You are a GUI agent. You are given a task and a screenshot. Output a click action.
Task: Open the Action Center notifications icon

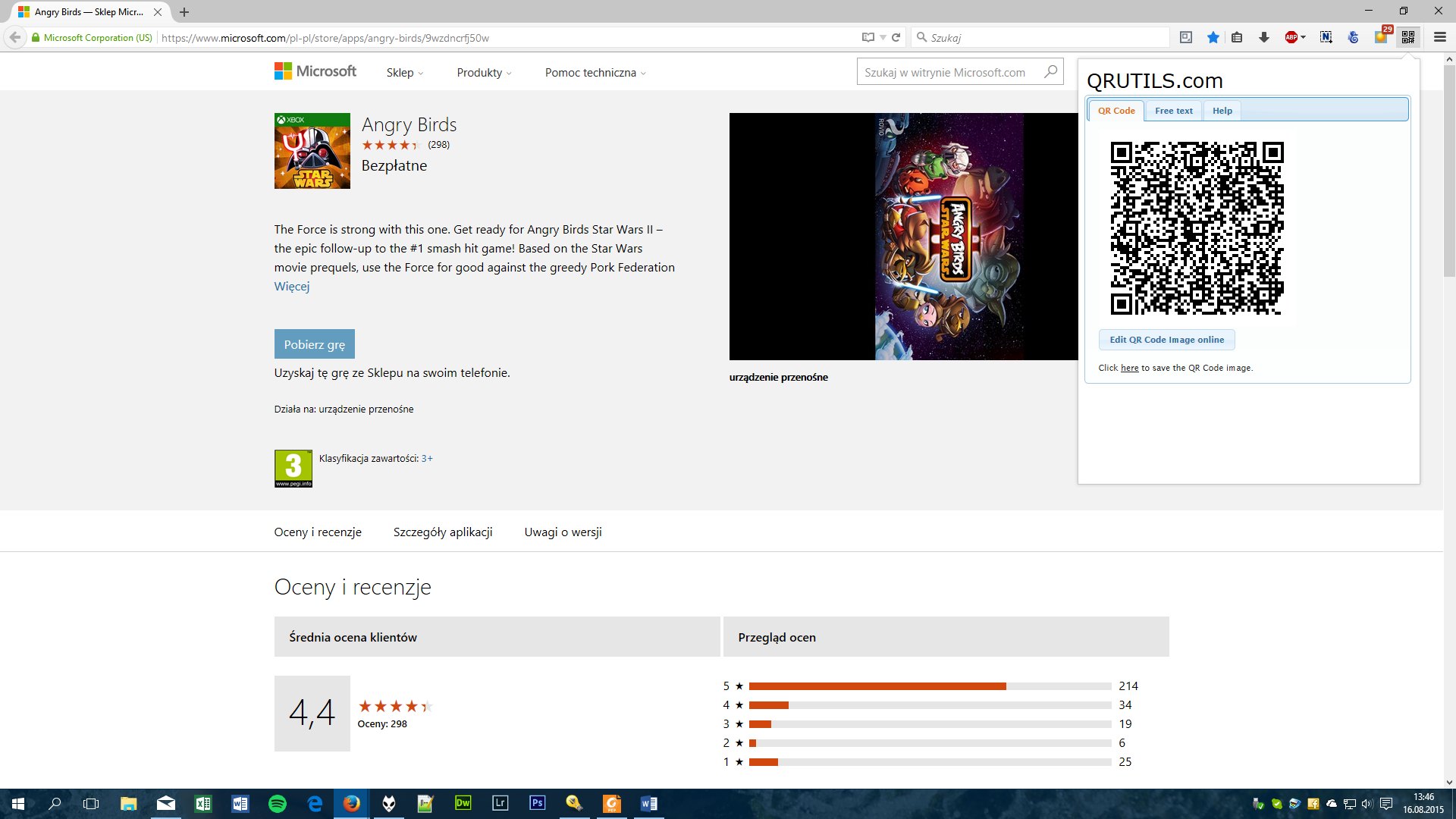(x=1386, y=804)
